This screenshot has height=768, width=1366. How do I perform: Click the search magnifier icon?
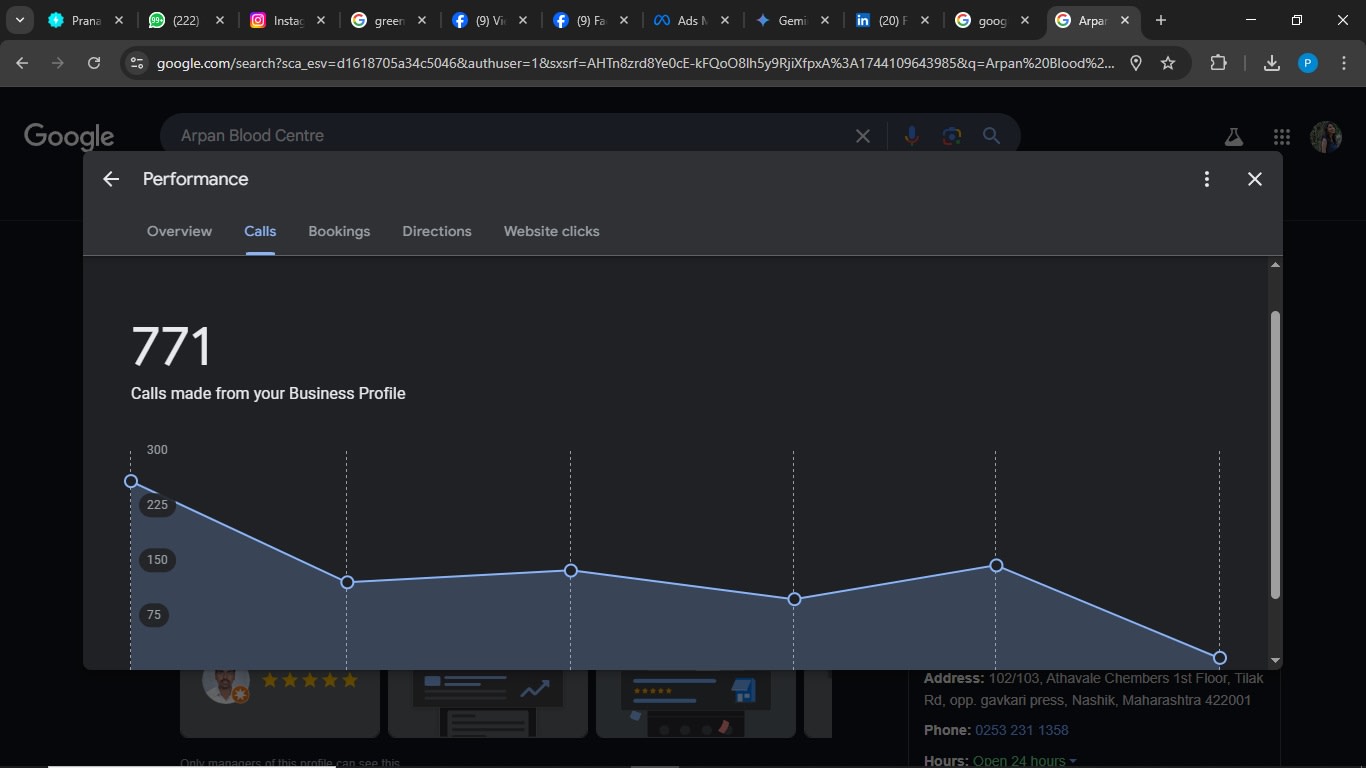(x=991, y=136)
